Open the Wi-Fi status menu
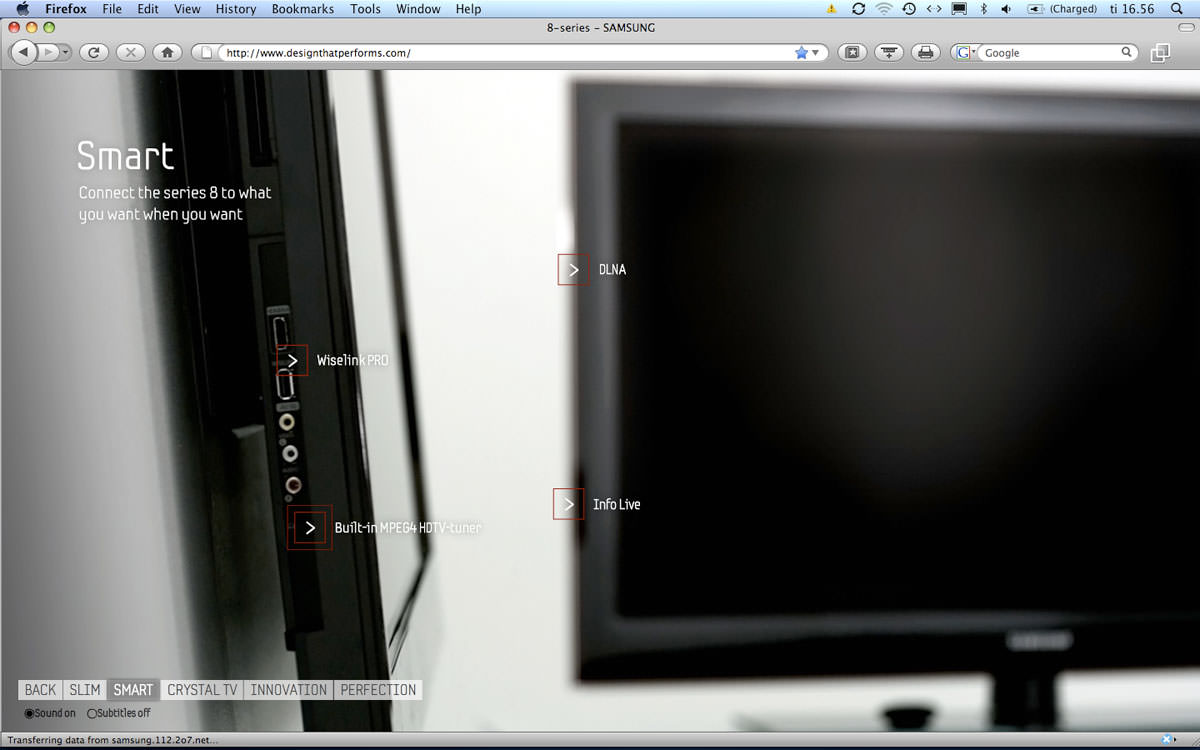The width and height of the screenshot is (1200, 750). coord(884,9)
